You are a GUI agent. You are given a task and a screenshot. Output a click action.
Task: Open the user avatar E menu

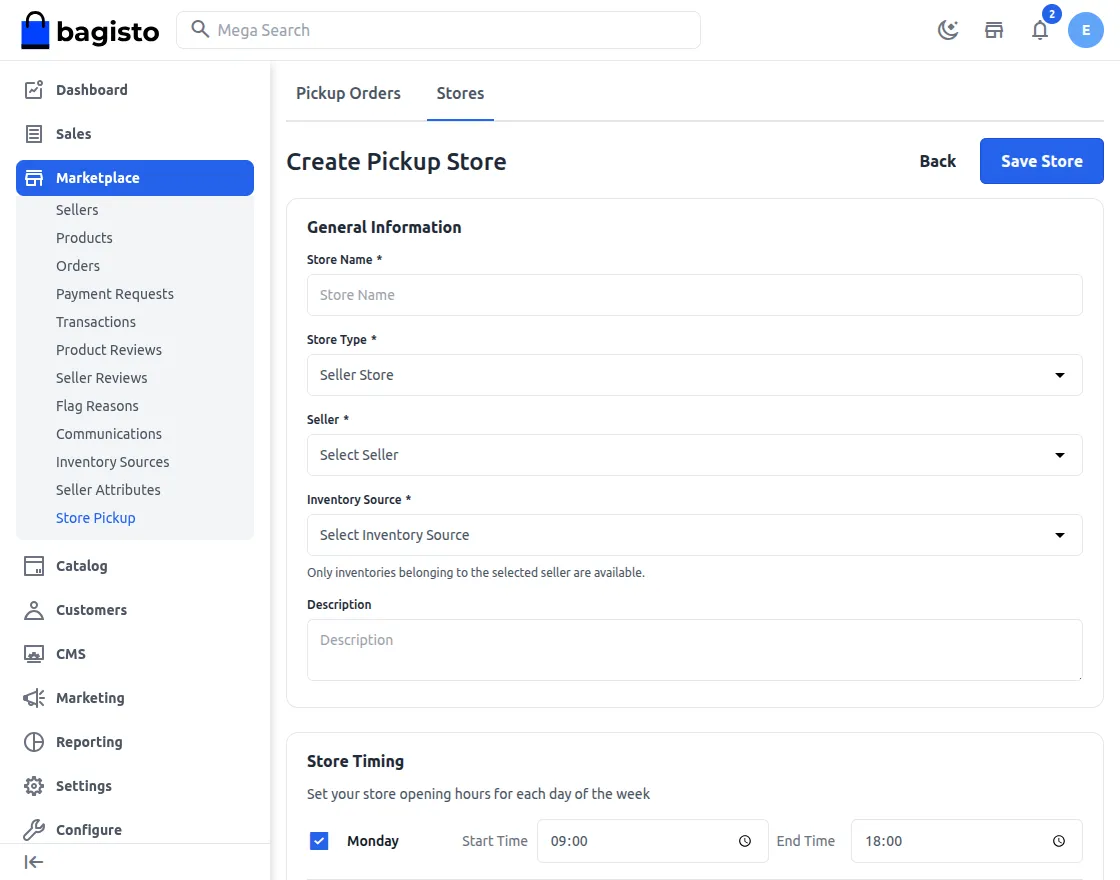(x=1086, y=30)
